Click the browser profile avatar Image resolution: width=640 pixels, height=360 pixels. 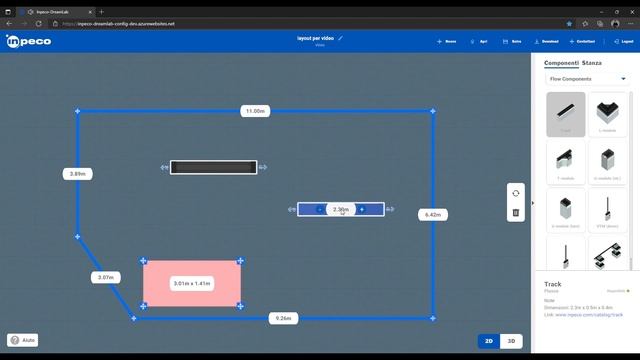(615, 24)
